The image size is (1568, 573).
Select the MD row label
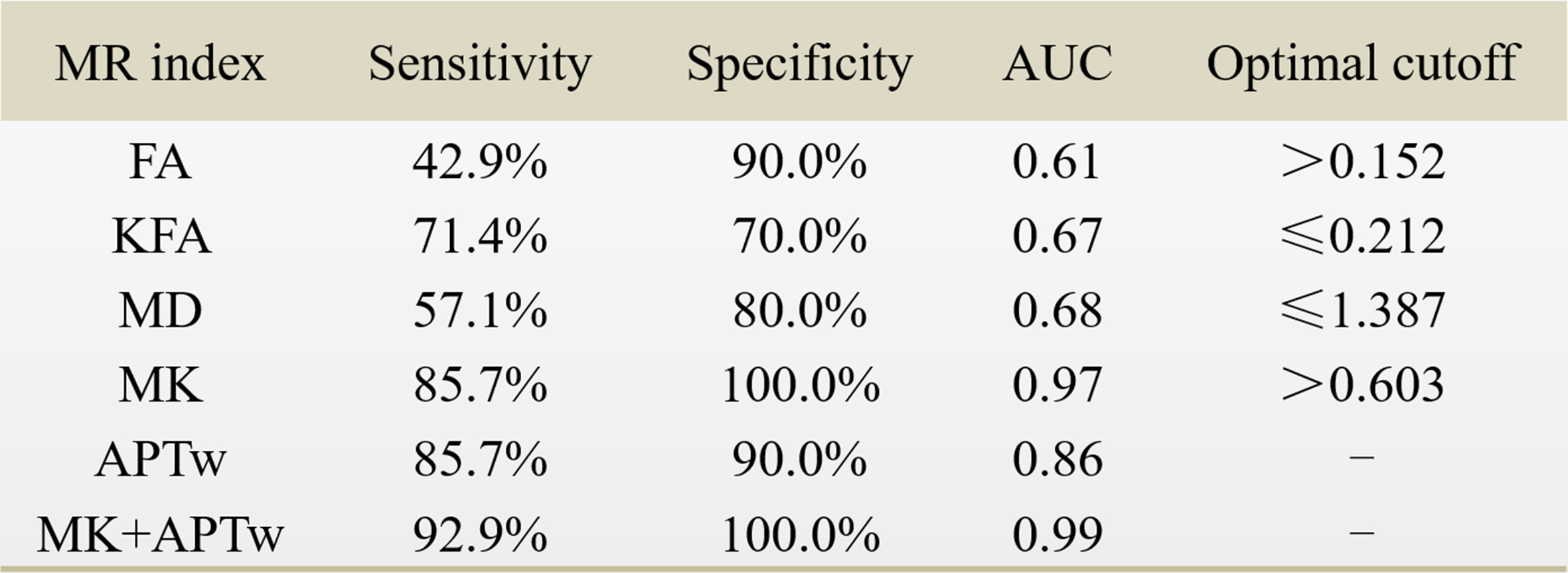coord(160,311)
